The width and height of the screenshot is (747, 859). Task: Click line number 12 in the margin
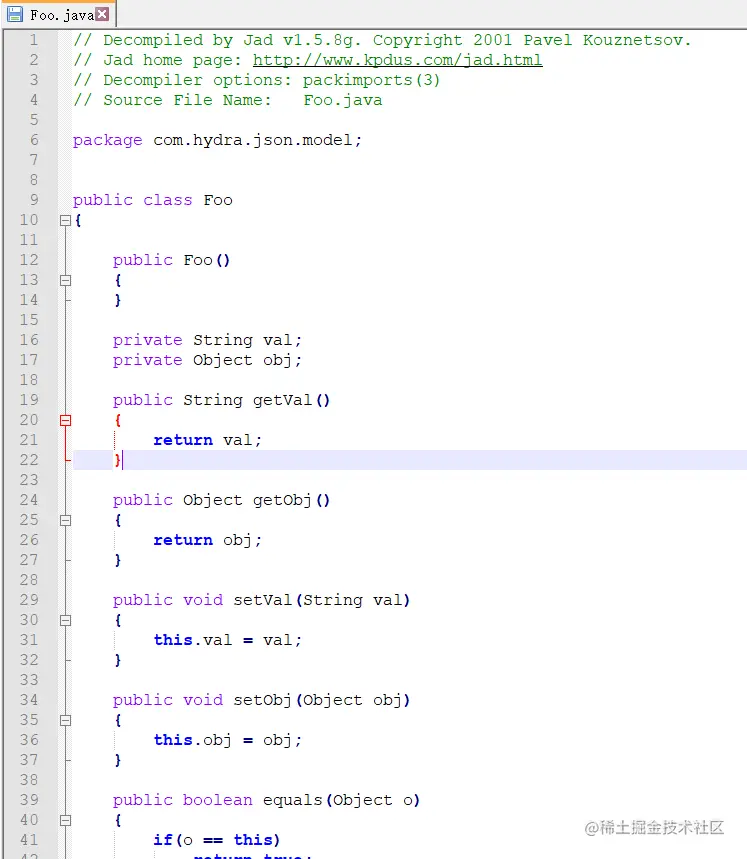coord(29,260)
